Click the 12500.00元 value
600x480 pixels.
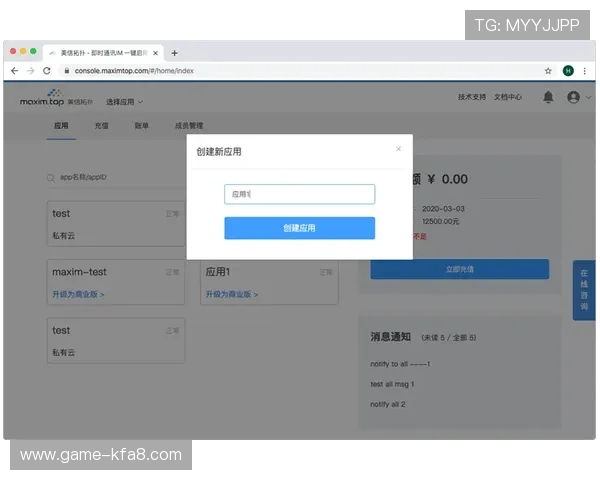pyautogui.click(x=440, y=221)
